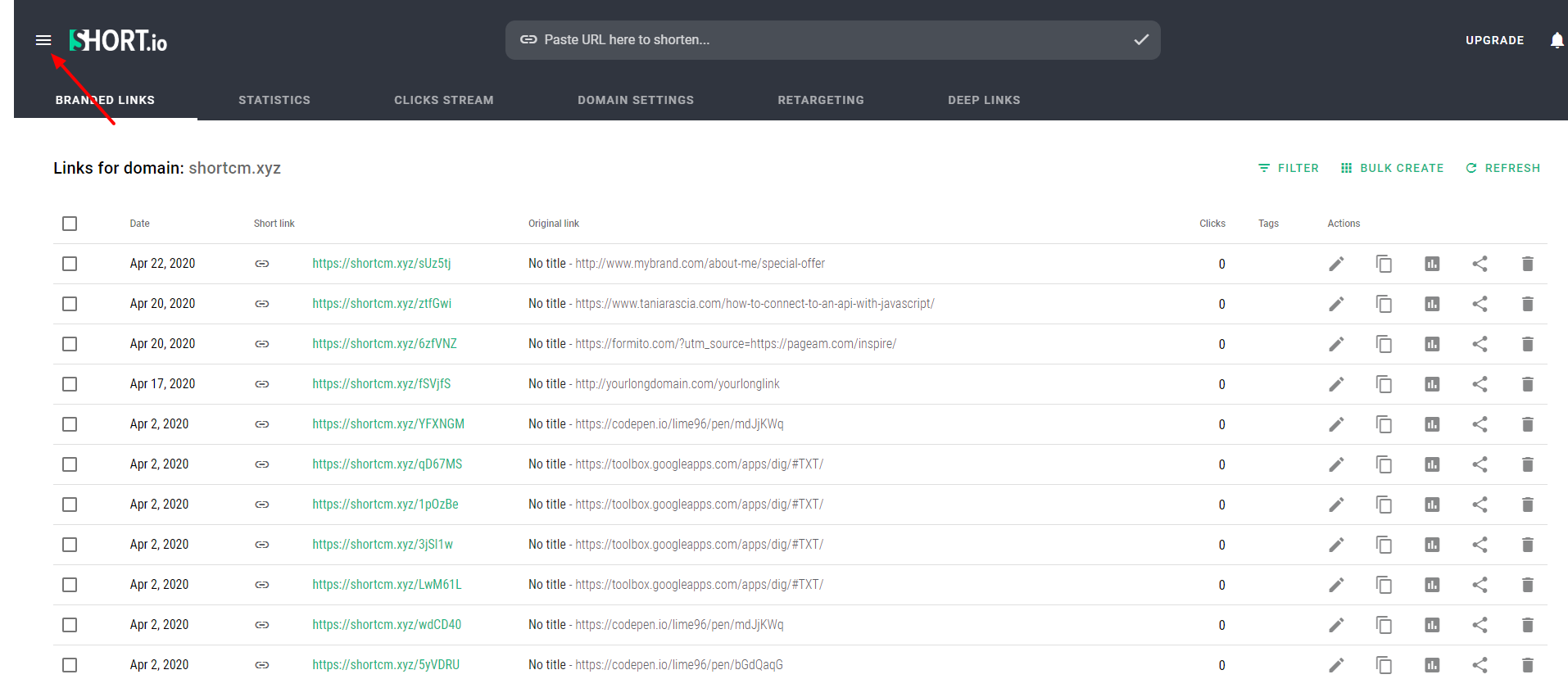The height and width of the screenshot is (679, 1568).
Task: Click the Upgrade button
Action: tap(1494, 40)
